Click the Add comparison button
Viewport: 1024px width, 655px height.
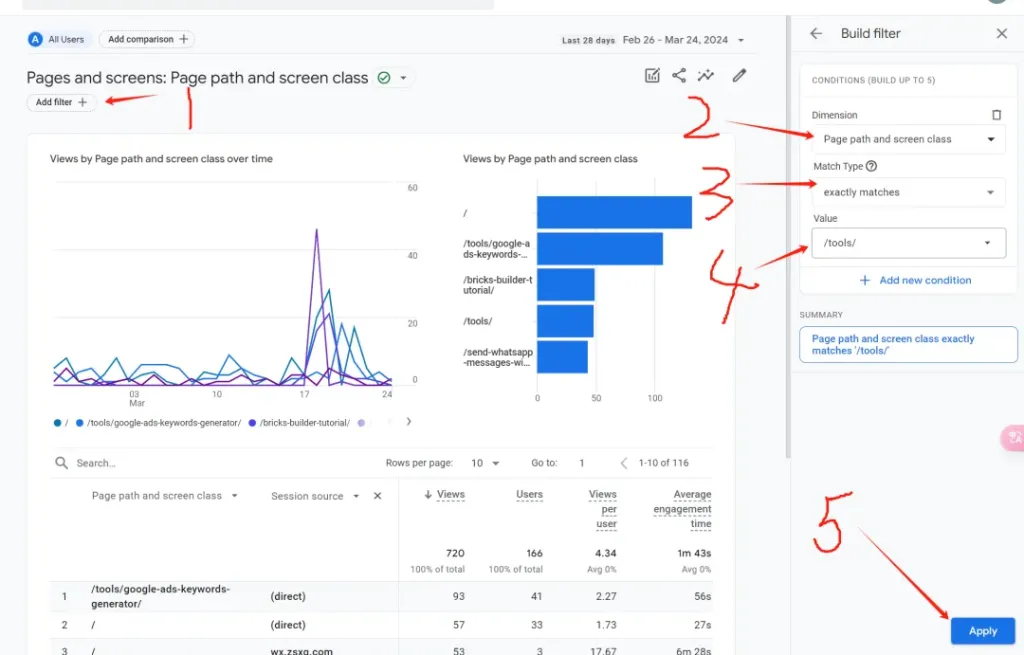(x=148, y=39)
